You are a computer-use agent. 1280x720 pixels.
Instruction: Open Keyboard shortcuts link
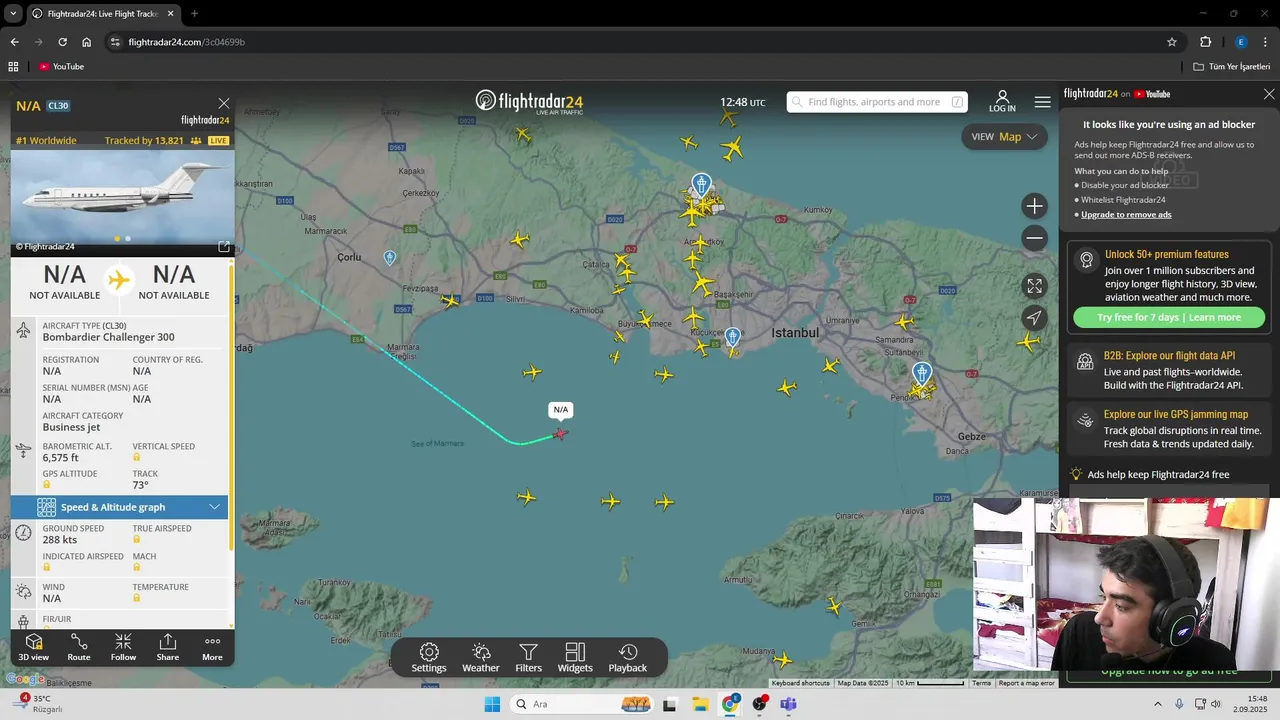click(800, 683)
